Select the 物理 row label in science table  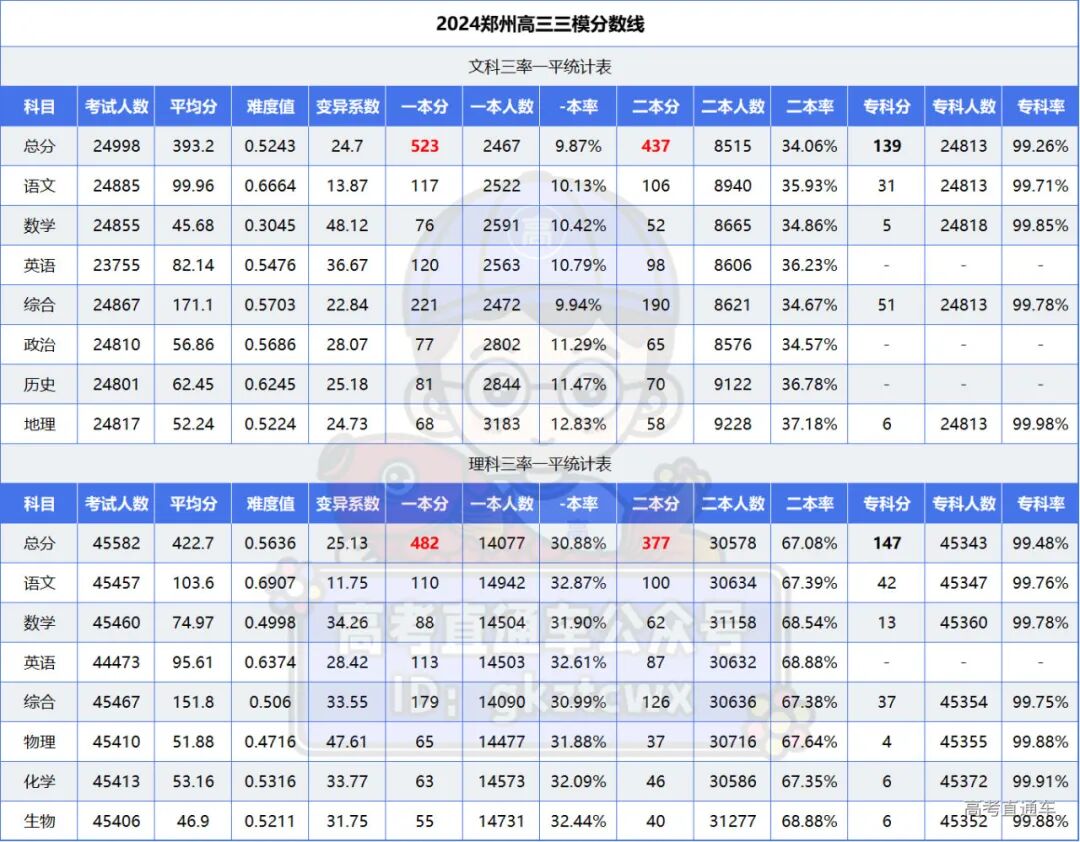click(39, 742)
